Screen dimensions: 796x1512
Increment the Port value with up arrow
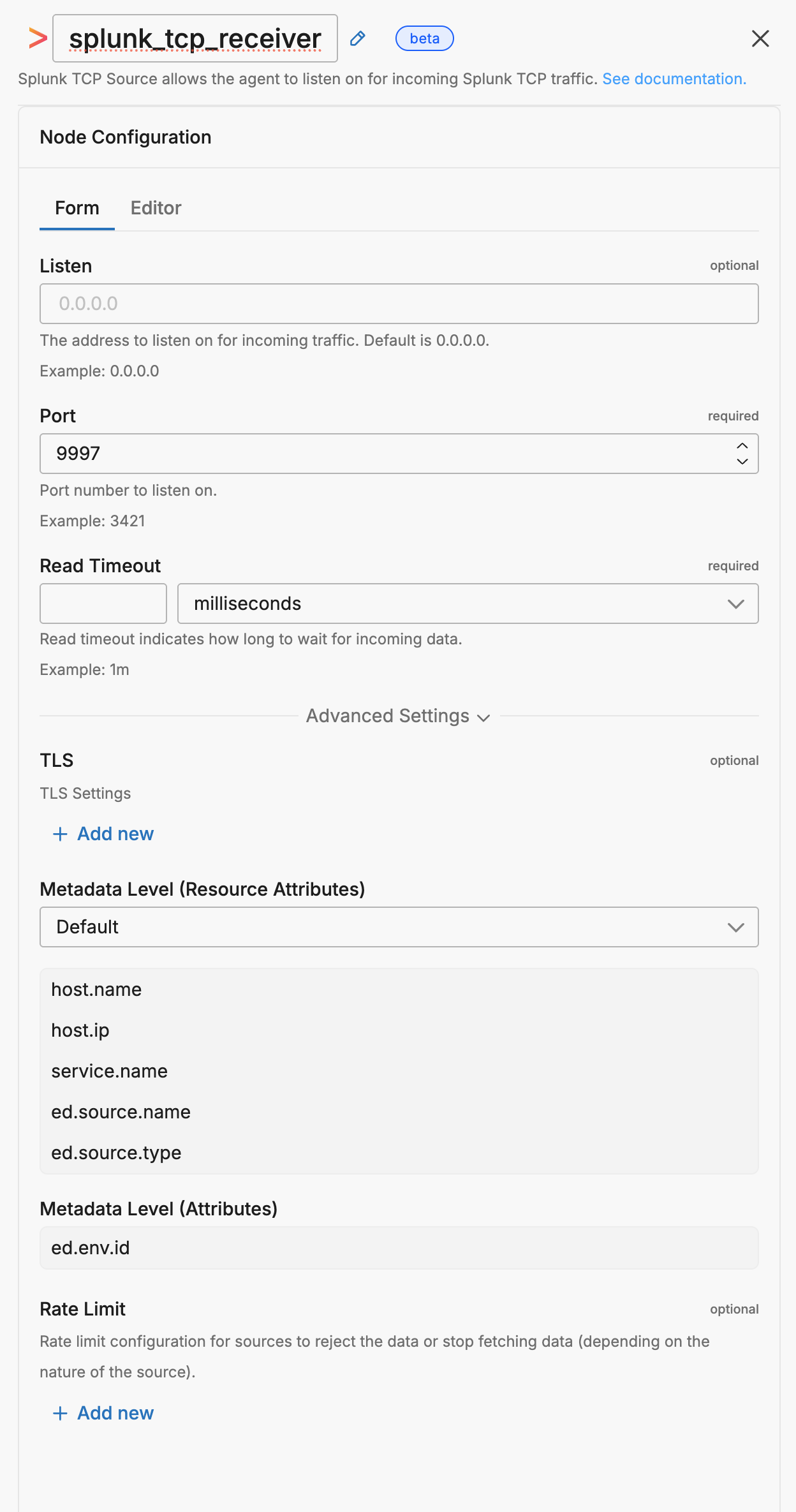coord(742,446)
